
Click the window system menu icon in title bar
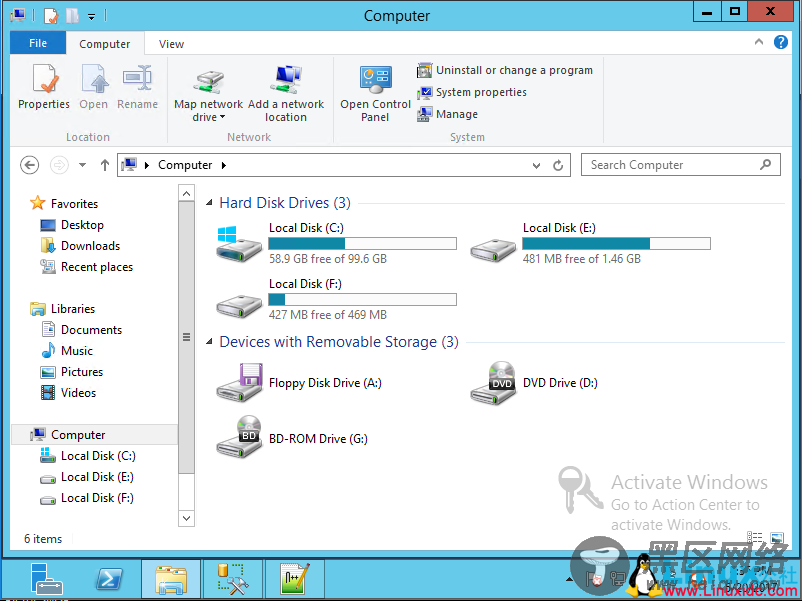(18, 15)
